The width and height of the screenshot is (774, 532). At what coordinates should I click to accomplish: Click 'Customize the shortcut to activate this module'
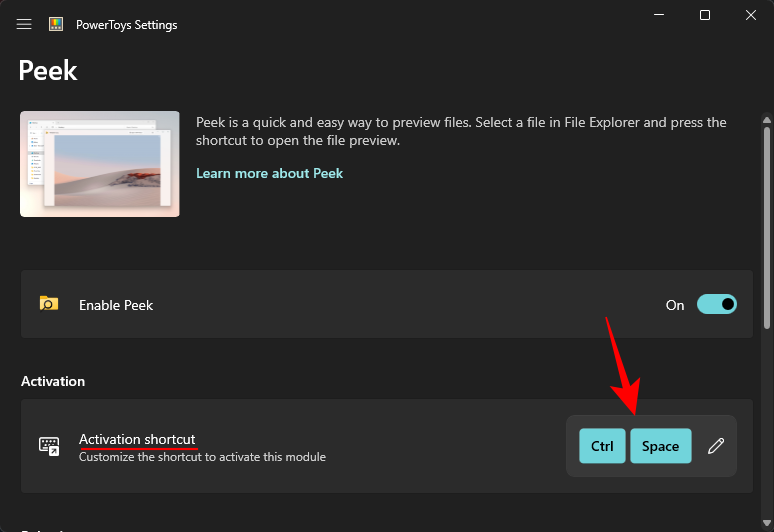202,457
